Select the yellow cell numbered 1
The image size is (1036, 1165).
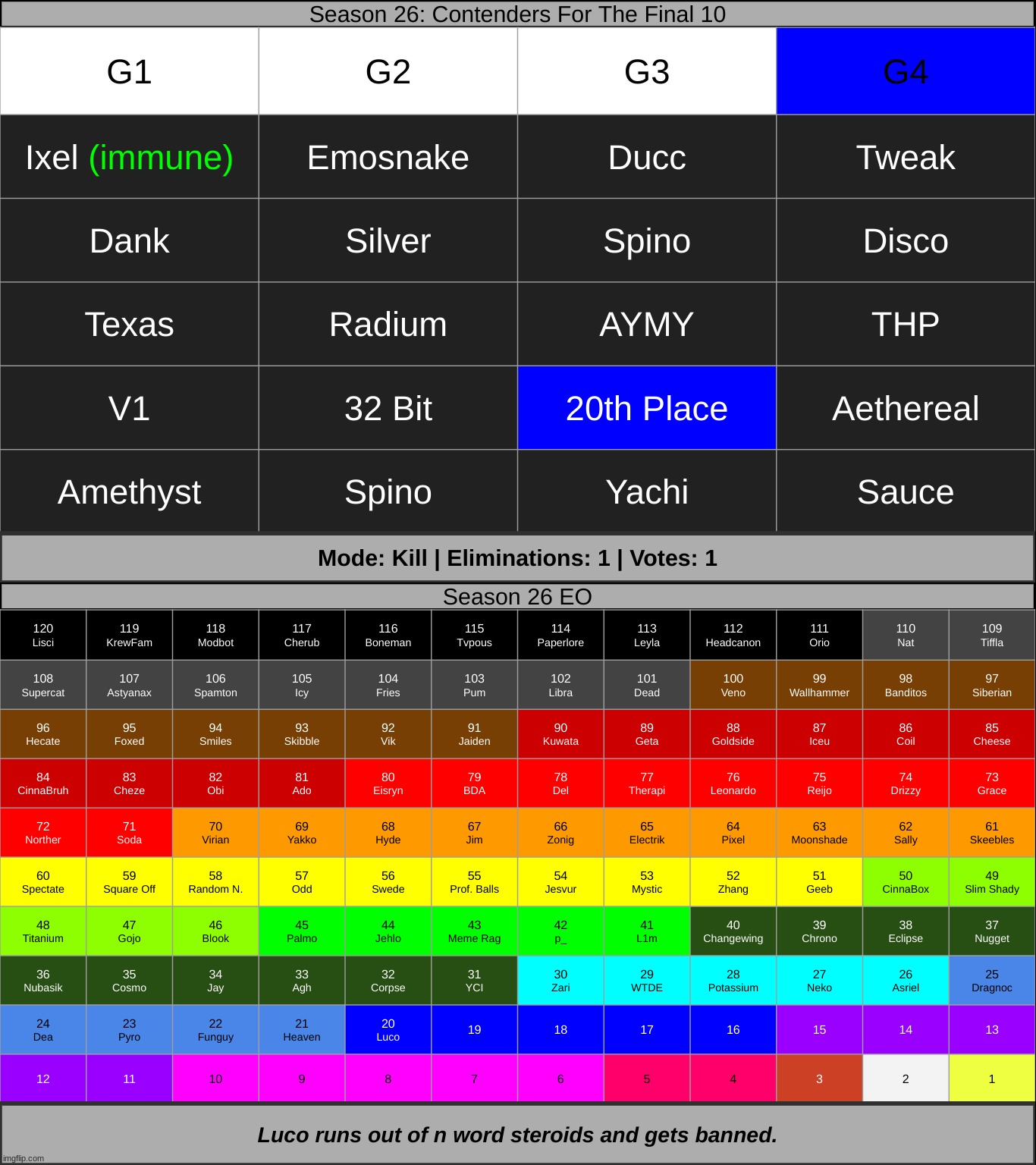click(x=991, y=1079)
